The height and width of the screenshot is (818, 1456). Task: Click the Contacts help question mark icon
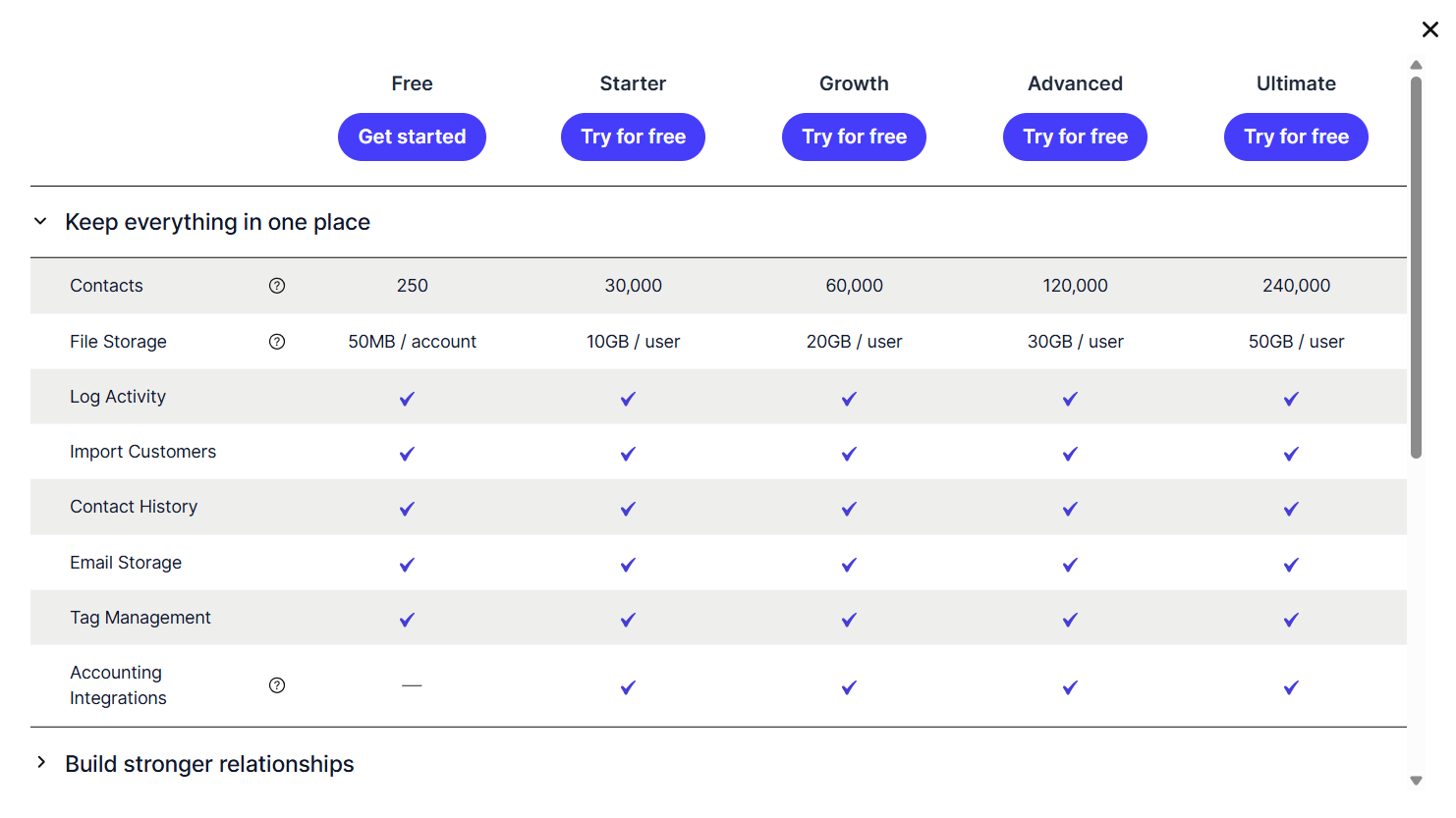(277, 286)
